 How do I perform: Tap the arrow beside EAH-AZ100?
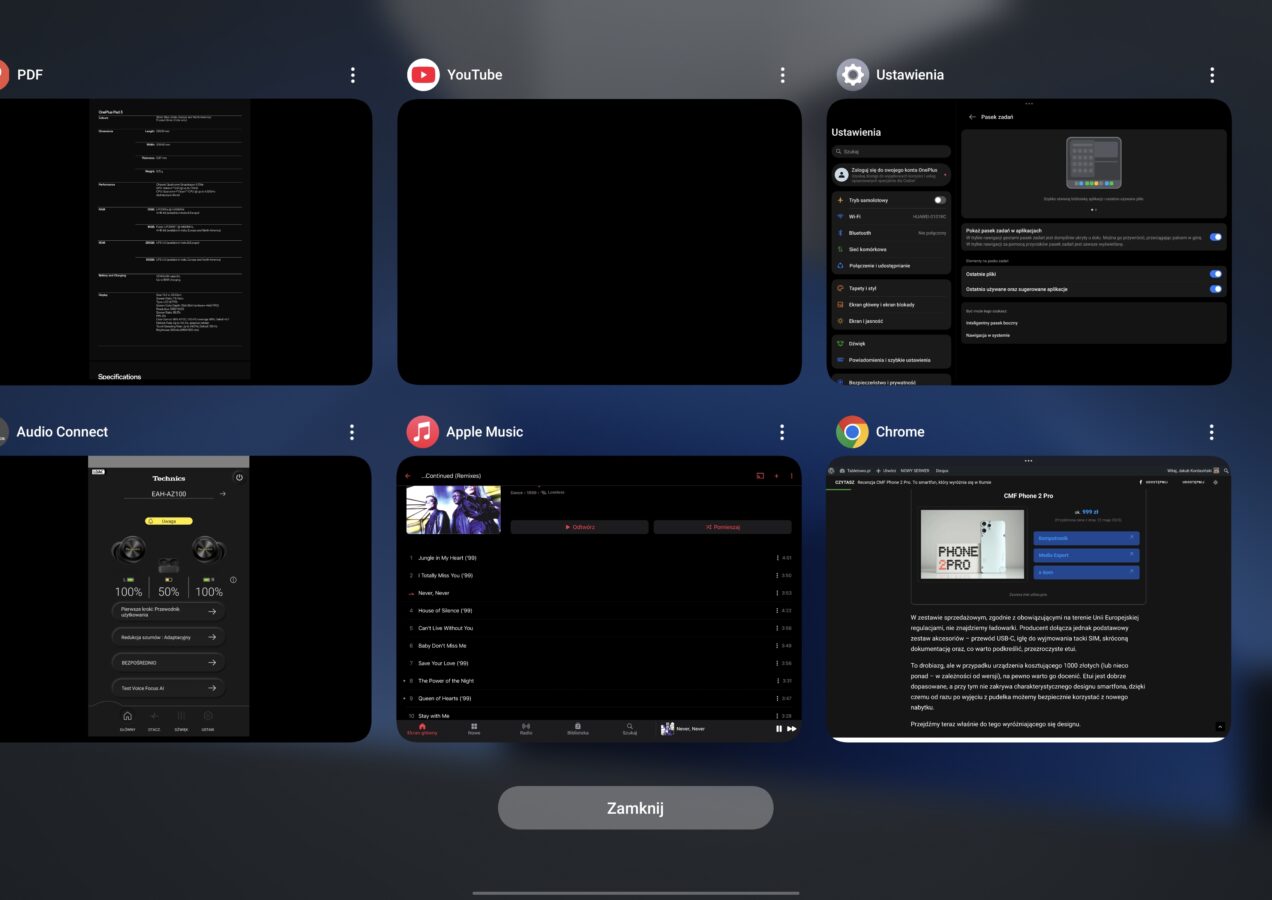(221, 494)
